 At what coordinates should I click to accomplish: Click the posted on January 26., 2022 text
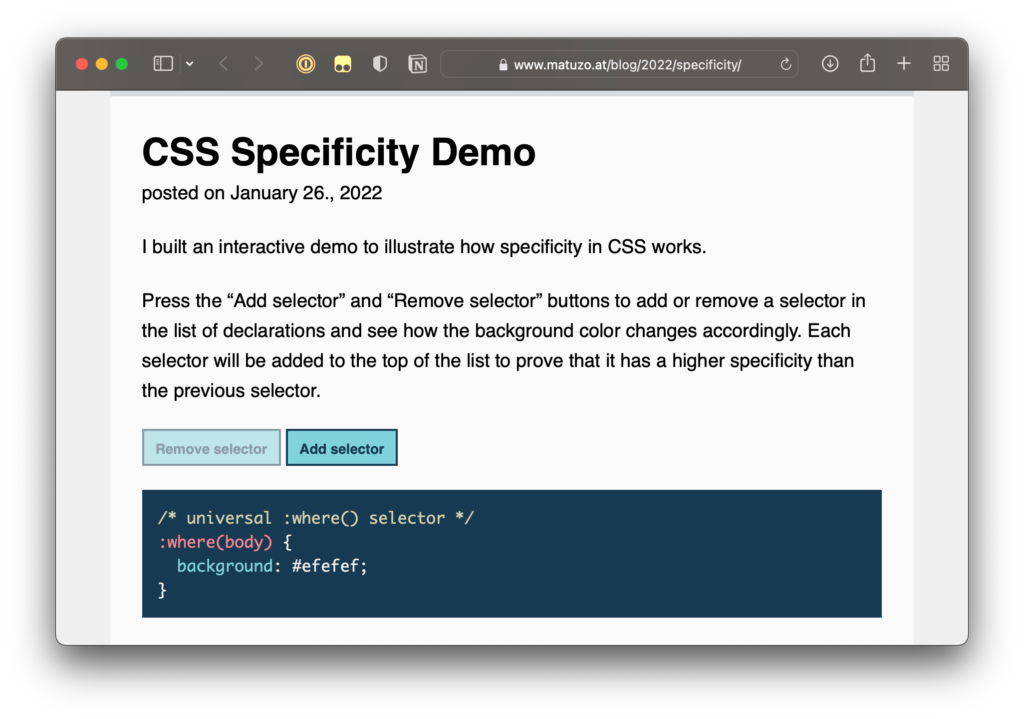click(x=262, y=193)
